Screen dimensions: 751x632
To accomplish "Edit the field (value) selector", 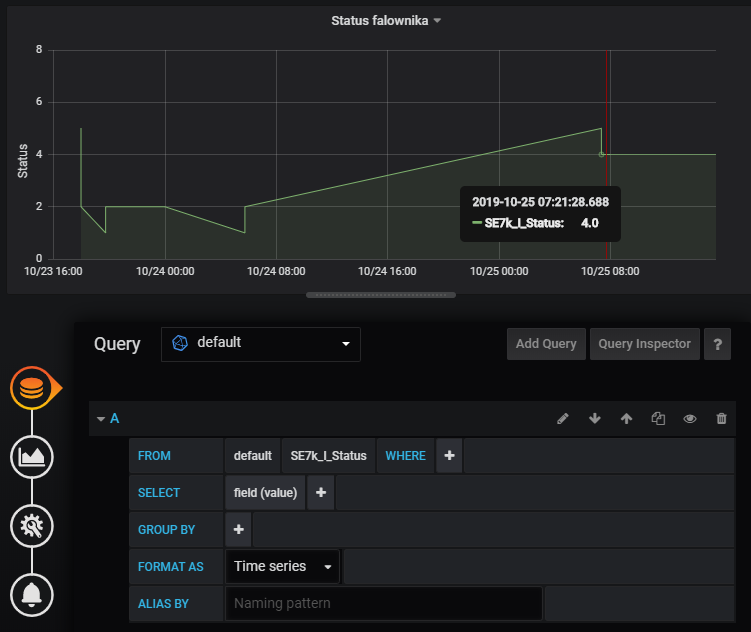I will coord(265,492).
